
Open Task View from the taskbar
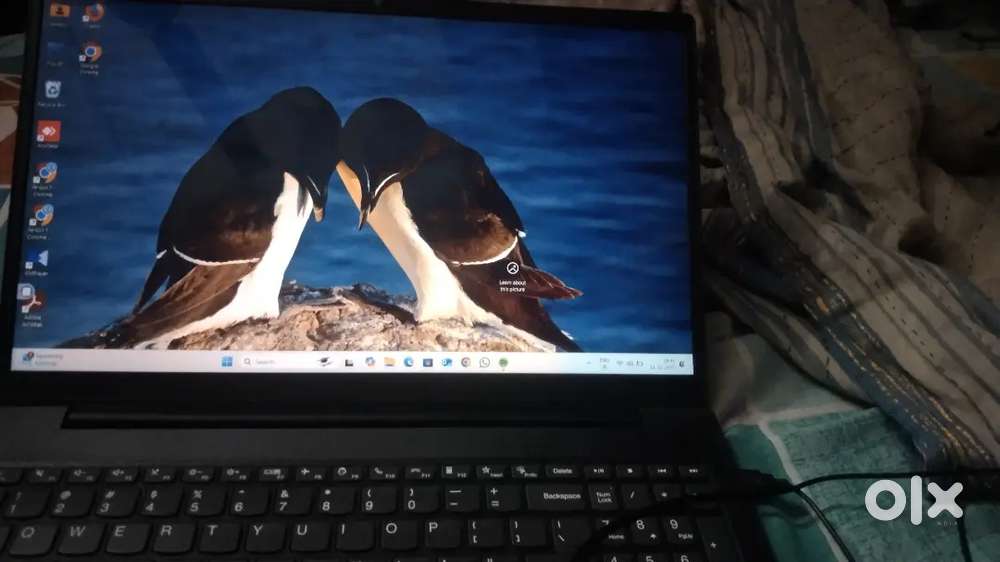(x=349, y=362)
